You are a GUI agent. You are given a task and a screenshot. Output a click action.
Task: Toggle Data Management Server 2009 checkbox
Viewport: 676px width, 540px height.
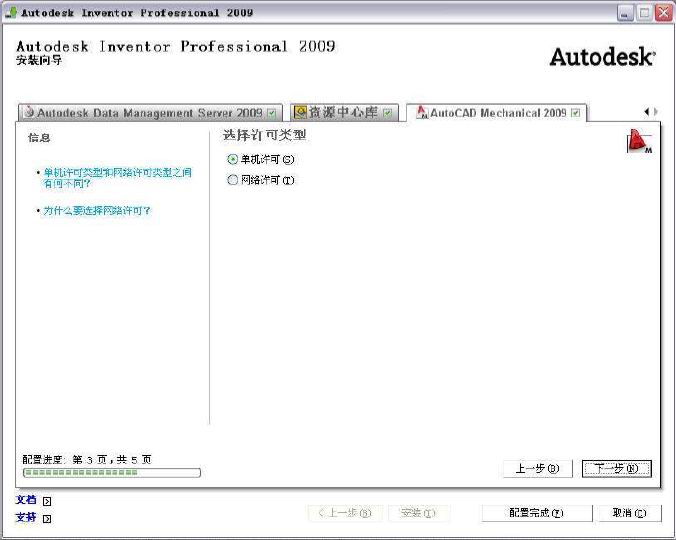pyautogui.click(x=272, y=113)
